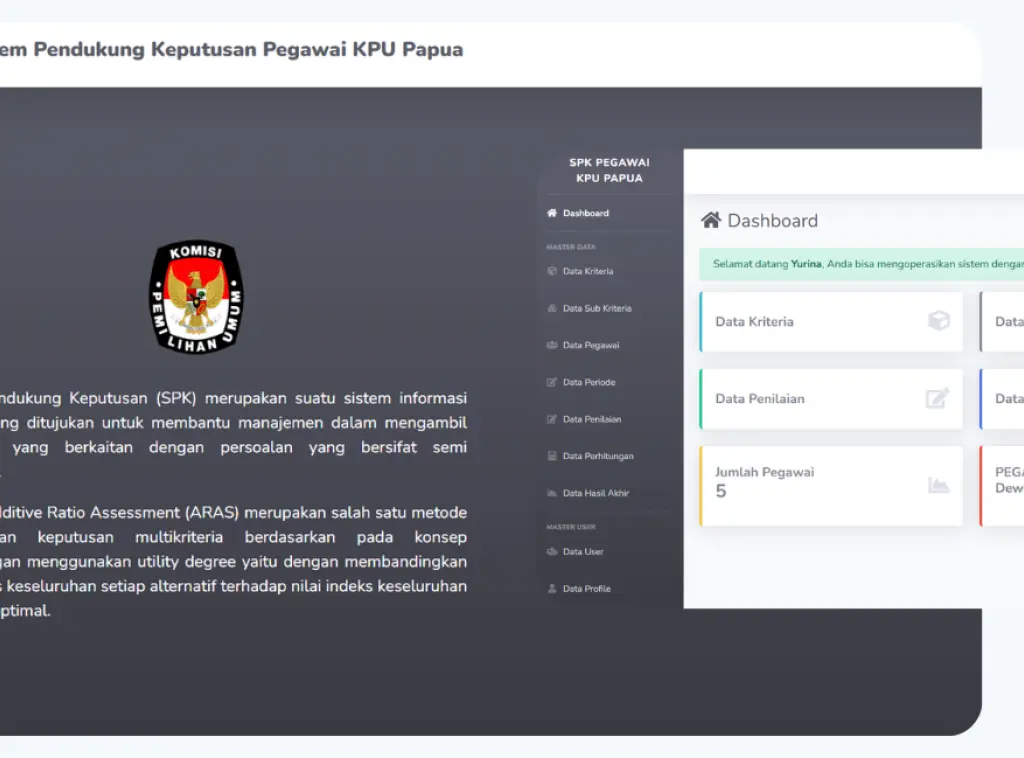This screenshot has height=758, width=1024.
Task: Click the home icon beside sidebar Dashboard
Action: click(x=552, y=213)
